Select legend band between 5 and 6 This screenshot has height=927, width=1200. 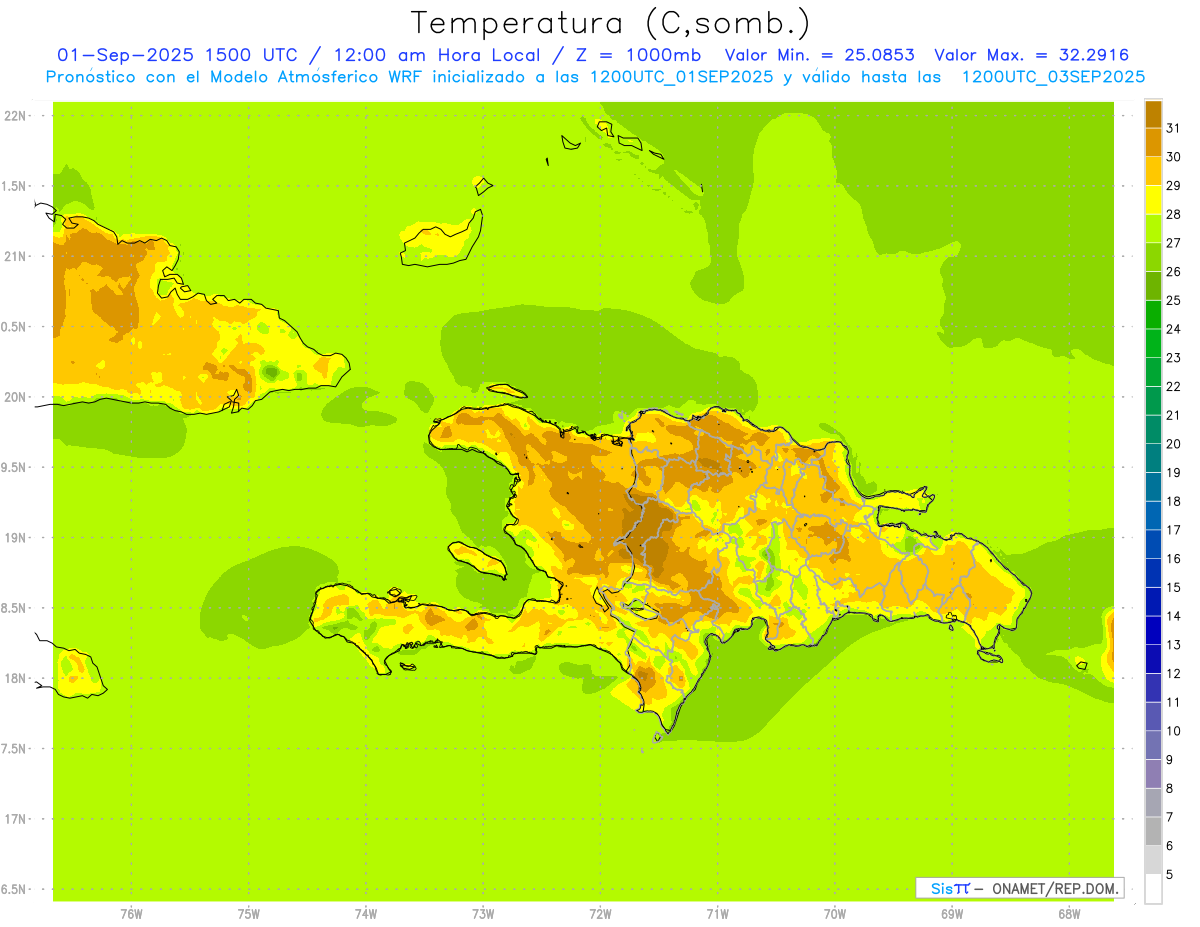click(1153, 860)
